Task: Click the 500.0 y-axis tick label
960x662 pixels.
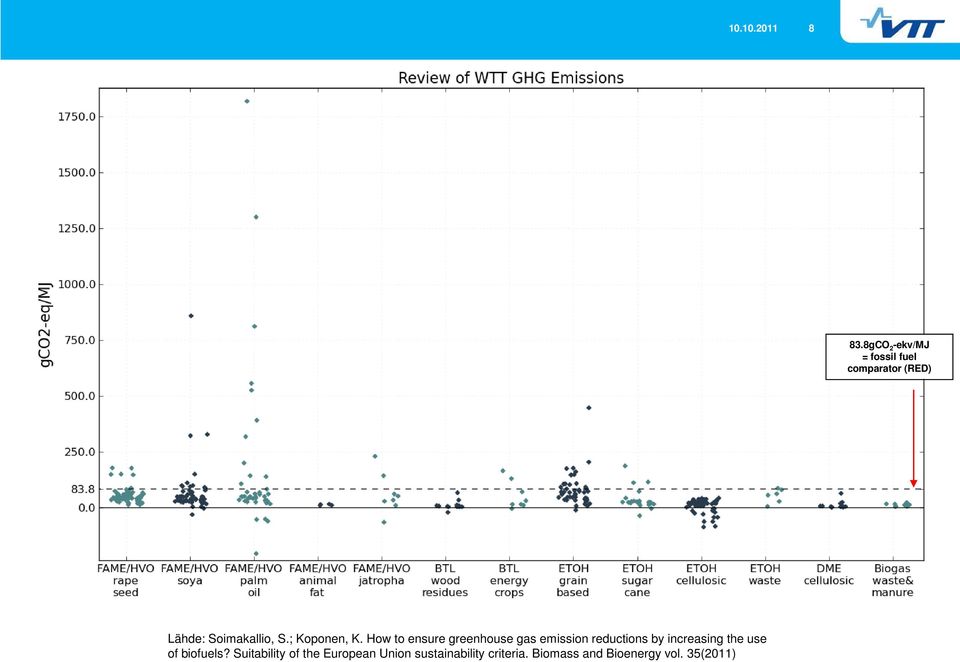Action: 80,396
